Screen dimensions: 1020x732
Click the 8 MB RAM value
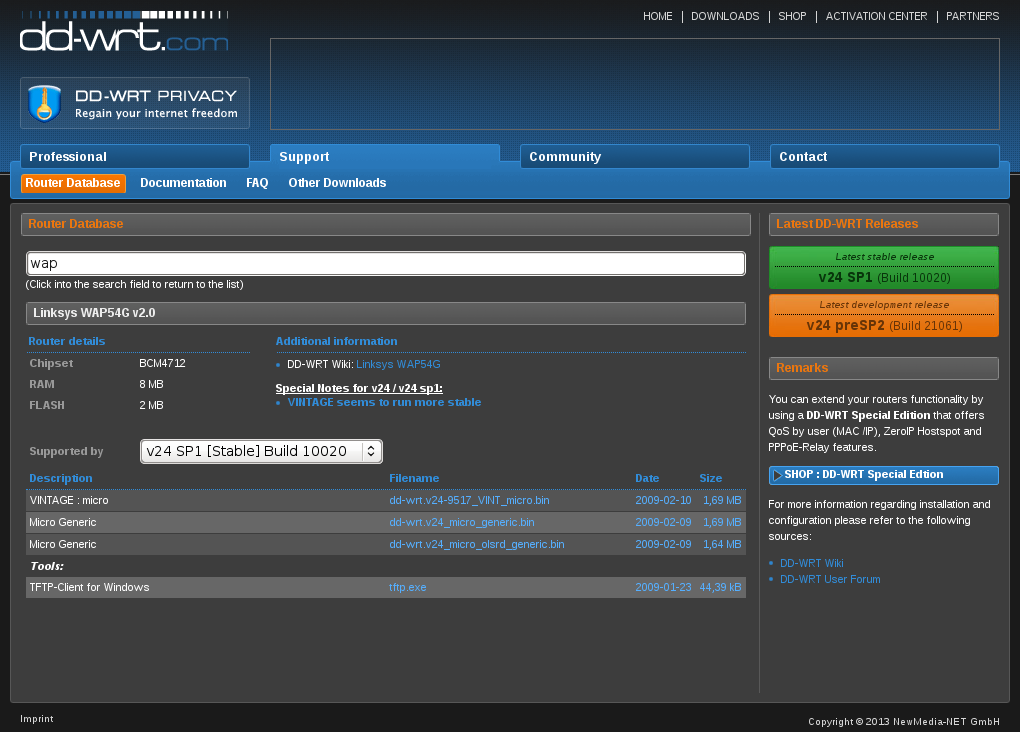pos(151,385)
